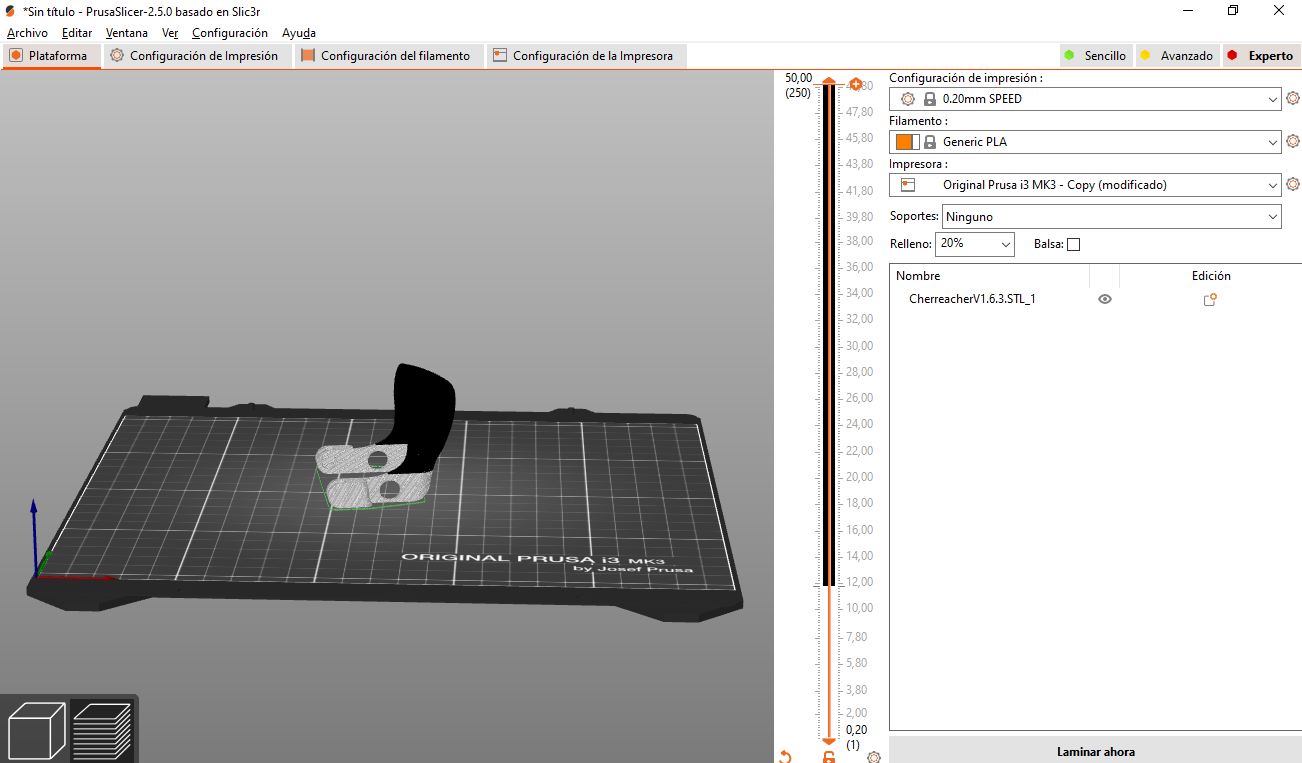Open filament settings gear next to Generic PLA
The image size is (1302, 763).
[1292, 142]
